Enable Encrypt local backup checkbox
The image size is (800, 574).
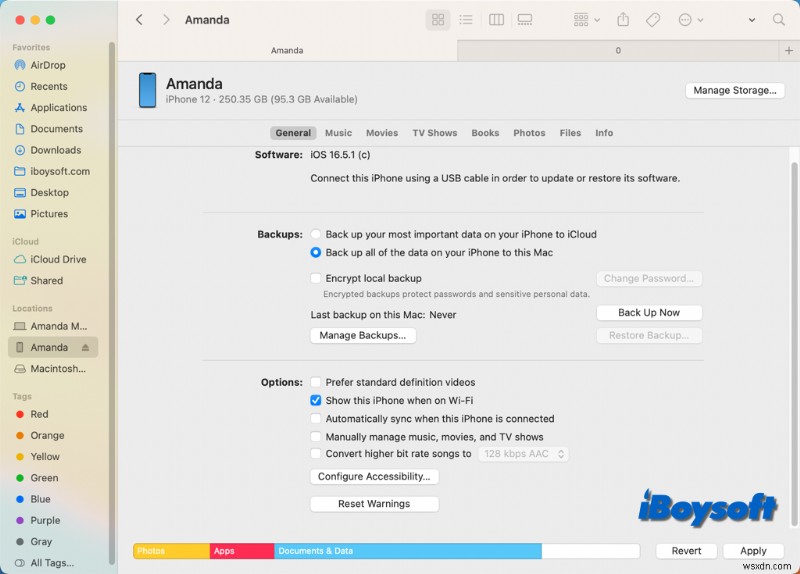[x=316, y=278]
